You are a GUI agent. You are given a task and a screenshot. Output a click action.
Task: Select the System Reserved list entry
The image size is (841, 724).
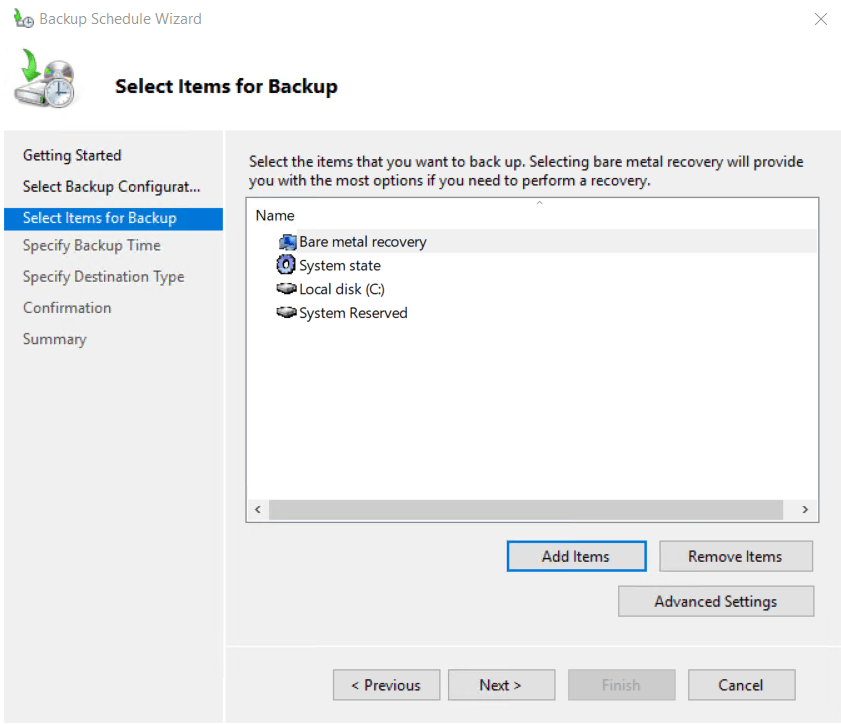(353, 313)
